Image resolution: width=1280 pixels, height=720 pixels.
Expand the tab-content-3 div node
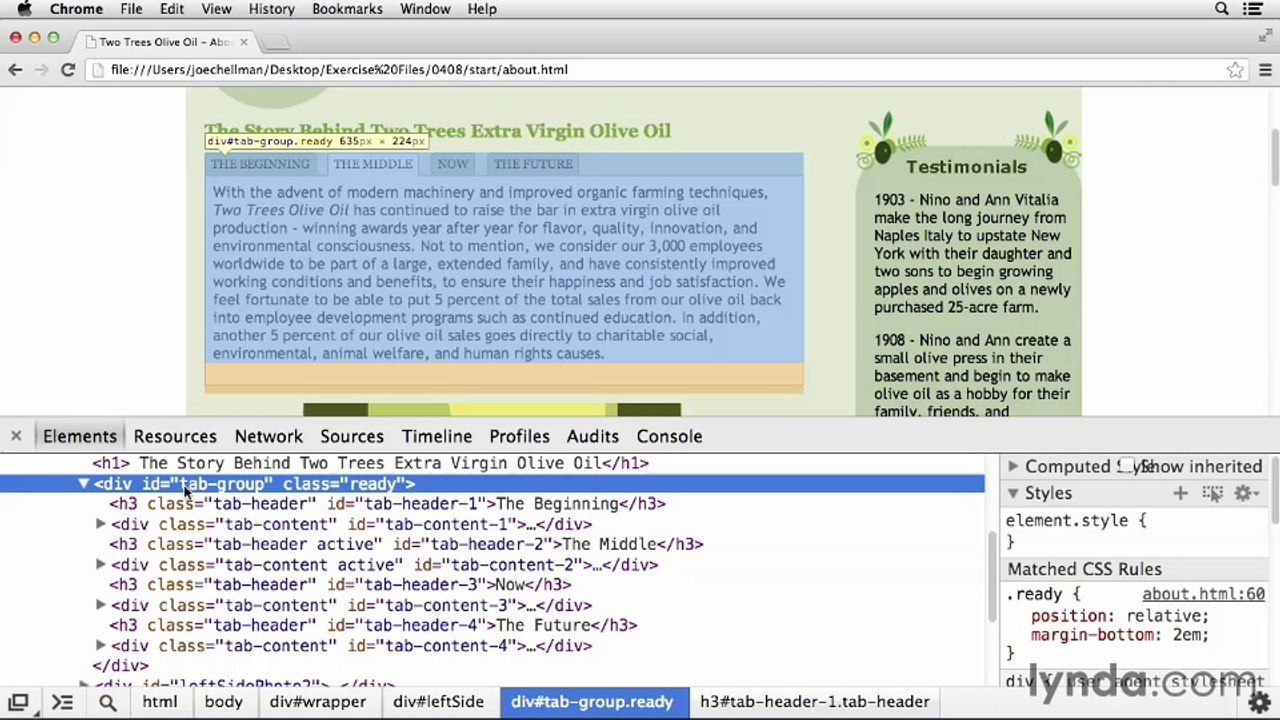(100, 605)
